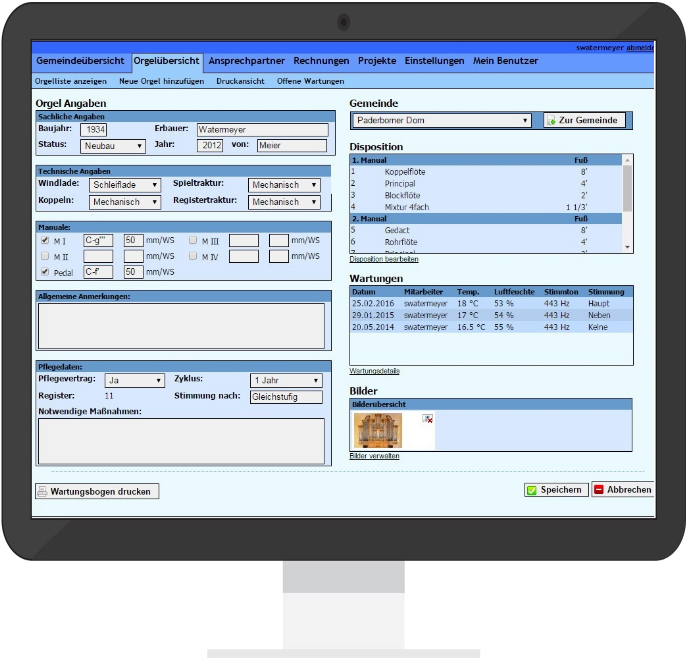Click the printer icon on Wartungsbogen drucken
This screenshot has width=689, height=659.
coord(43,492)
